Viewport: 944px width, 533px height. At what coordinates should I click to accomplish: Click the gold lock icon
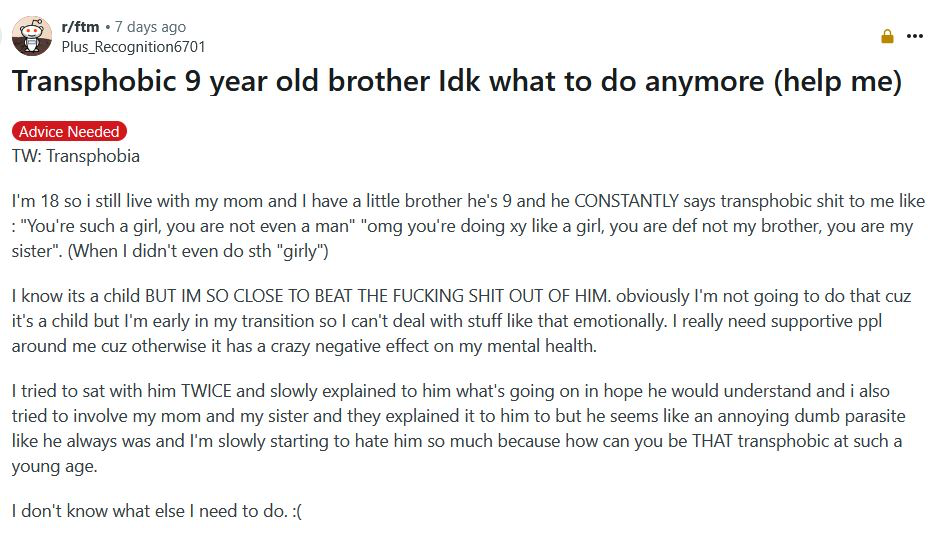pyautogui.click(x=887, y=37)
